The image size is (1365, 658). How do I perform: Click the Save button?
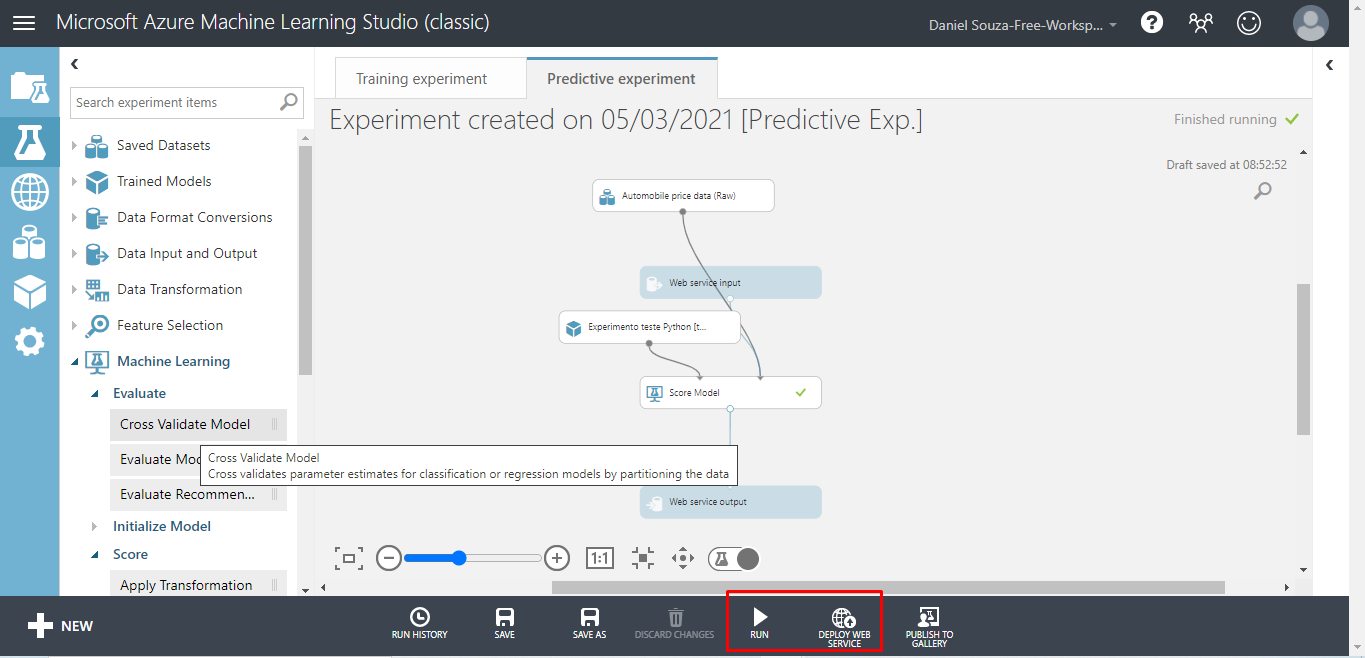coord(505,624)
